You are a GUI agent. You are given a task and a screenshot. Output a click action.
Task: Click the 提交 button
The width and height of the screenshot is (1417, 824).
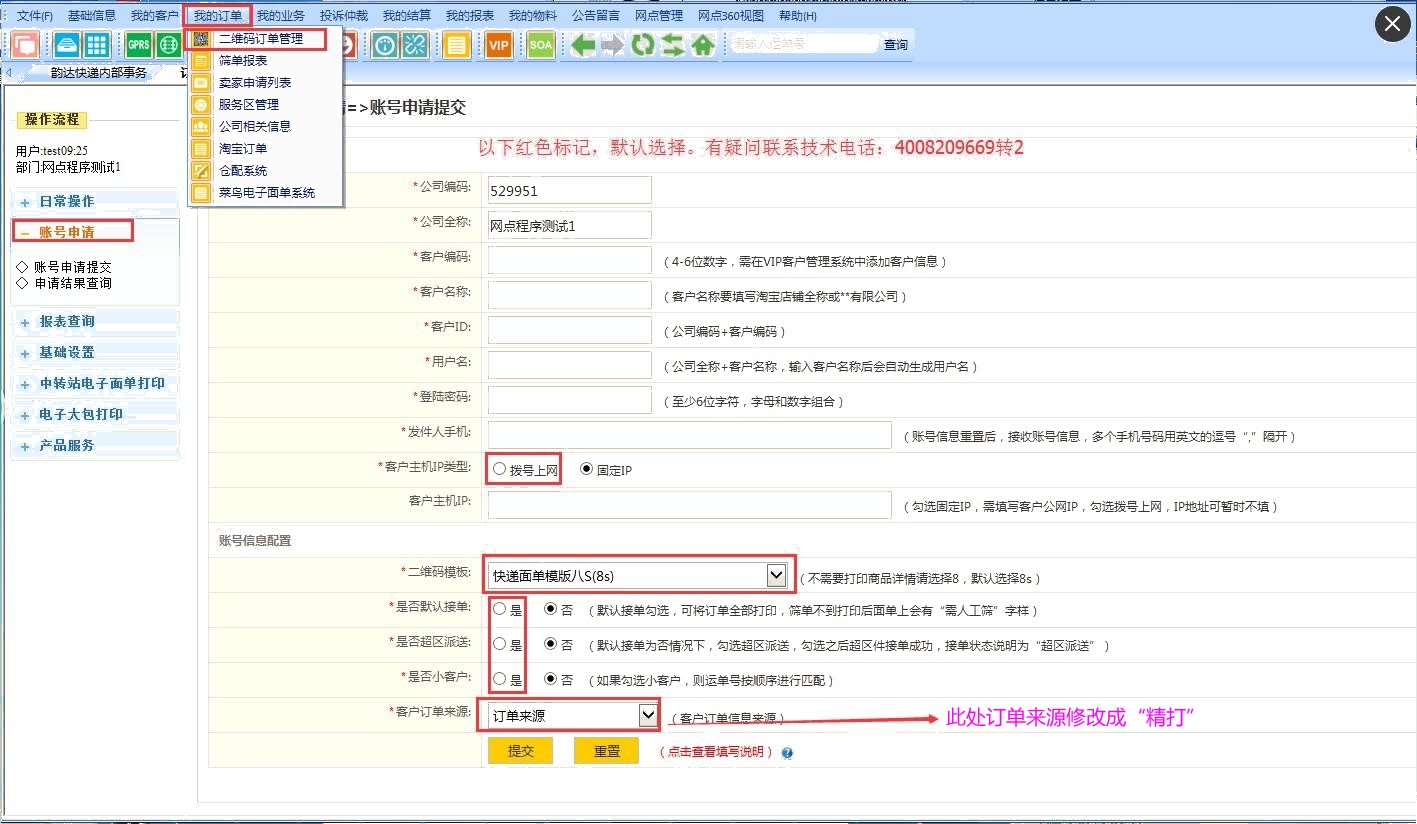520,751
